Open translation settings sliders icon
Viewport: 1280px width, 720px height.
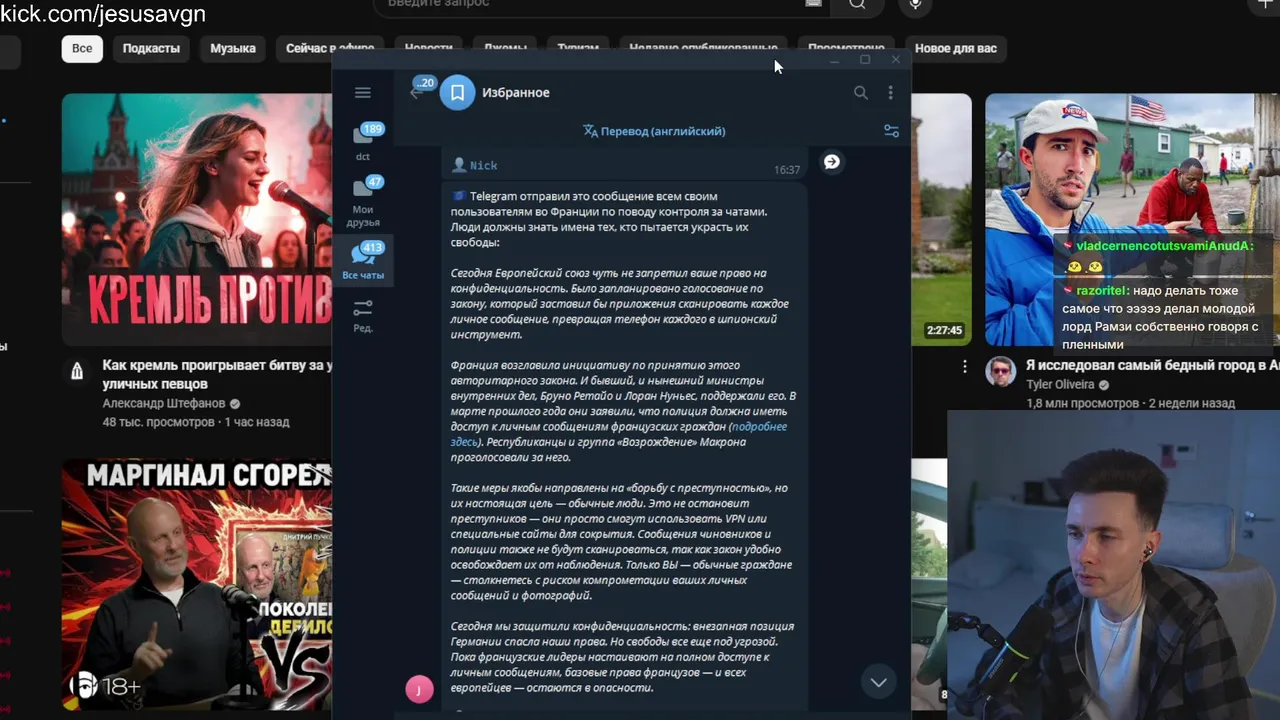(891, 131)
